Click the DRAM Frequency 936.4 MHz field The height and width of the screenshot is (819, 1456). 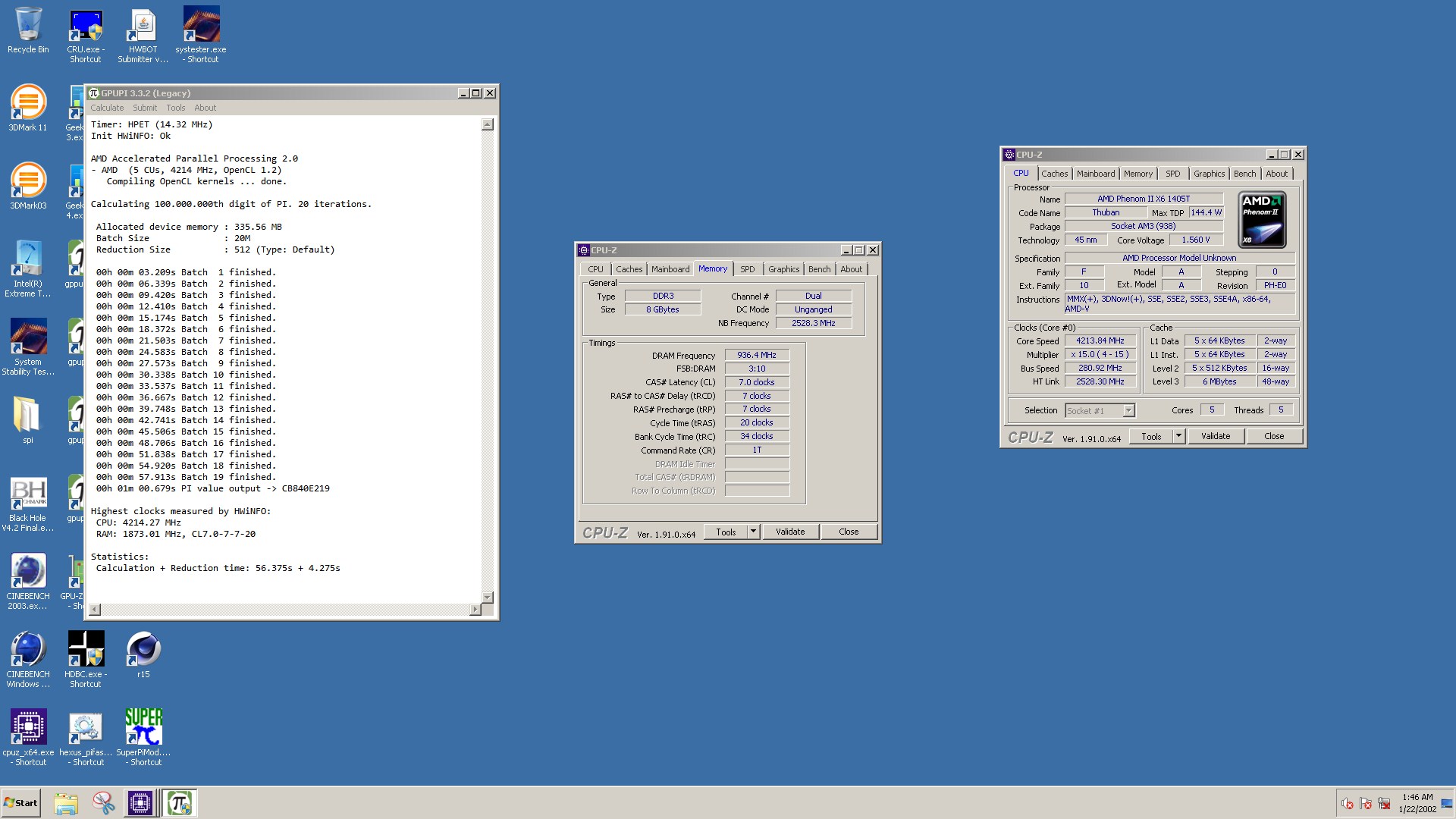coord(757,355)
